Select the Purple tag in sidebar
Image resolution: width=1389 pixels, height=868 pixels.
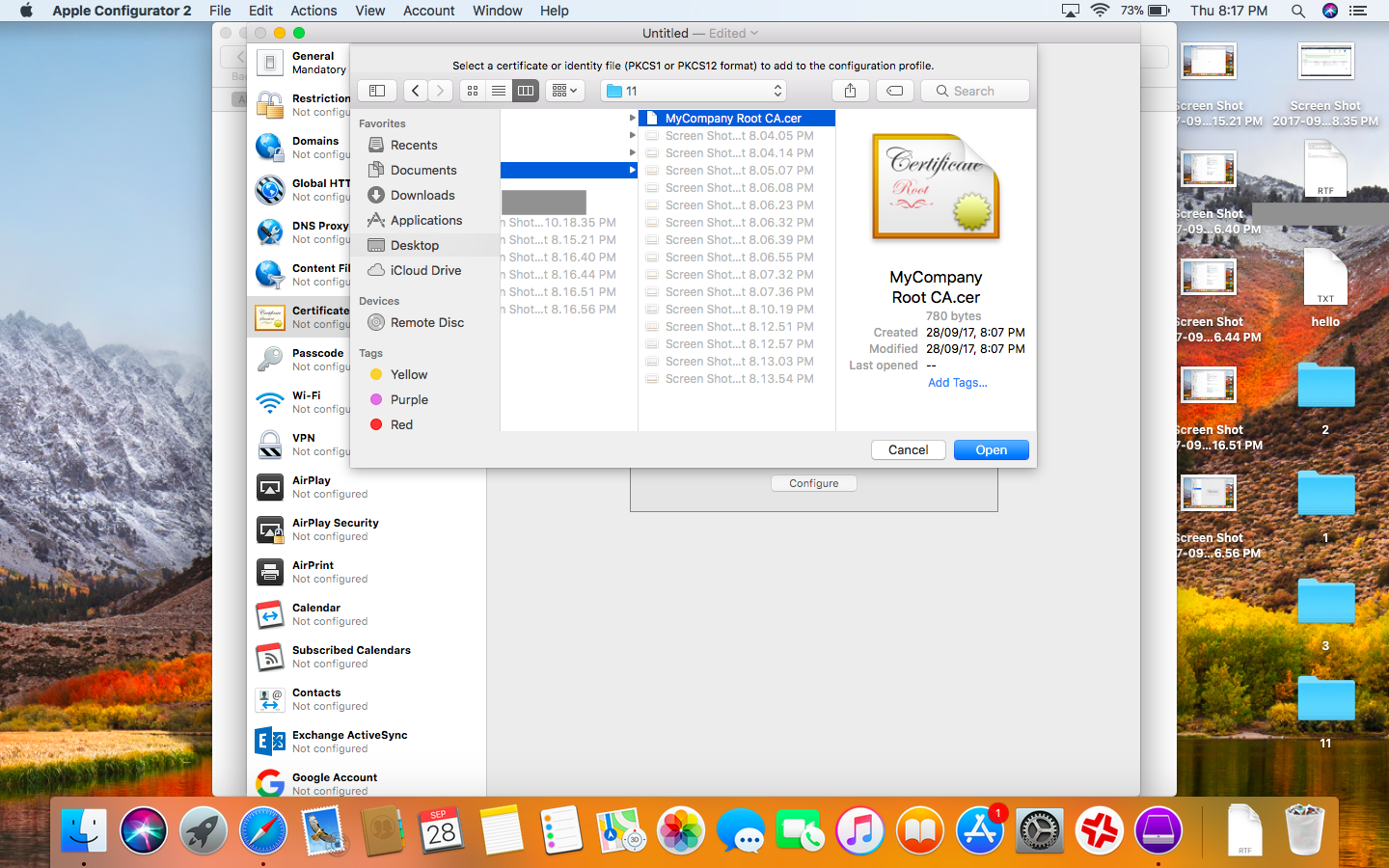click(x=409, y=399)
